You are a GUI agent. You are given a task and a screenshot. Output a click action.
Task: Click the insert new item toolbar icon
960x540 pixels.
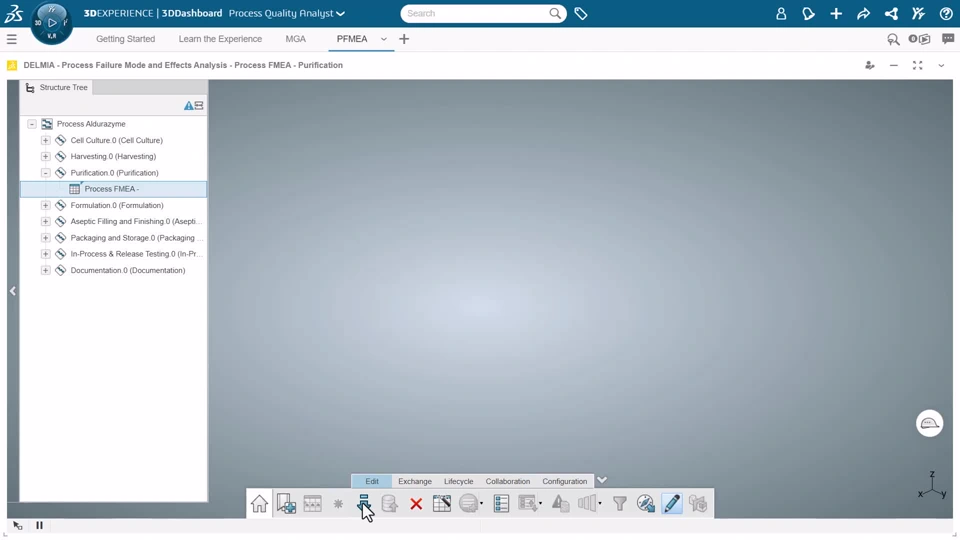click(x=286, y=503)
